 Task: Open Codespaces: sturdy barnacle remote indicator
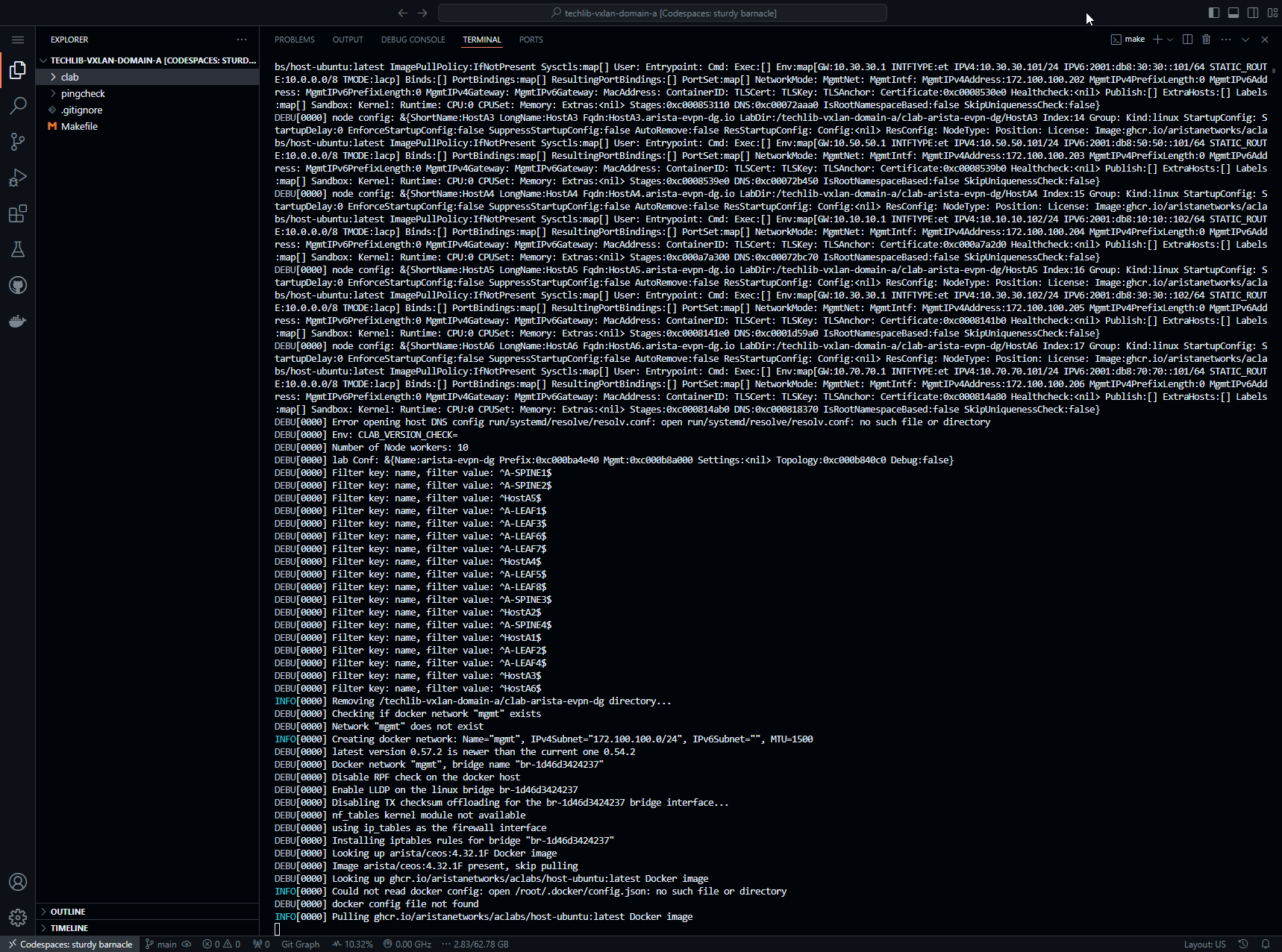click(70, 944)
